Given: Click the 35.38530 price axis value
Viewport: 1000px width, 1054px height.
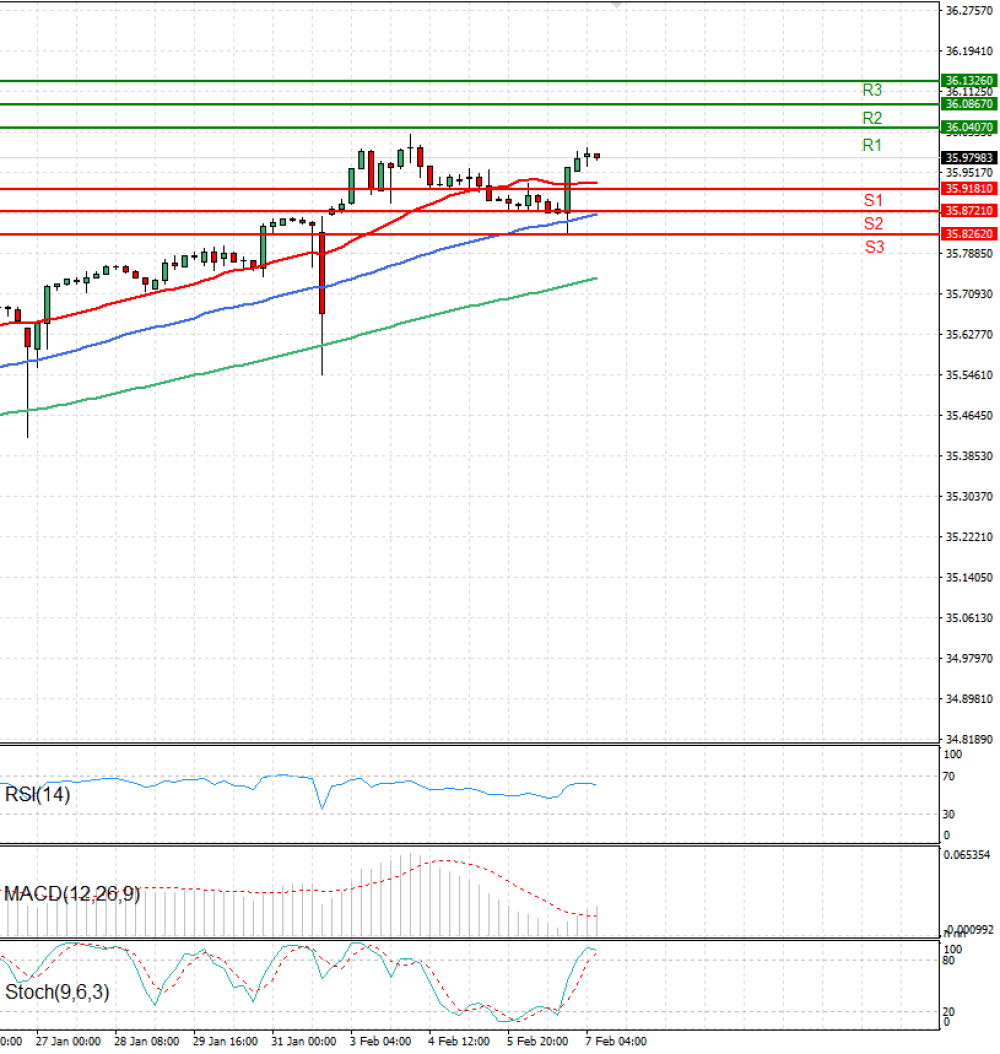Looking at the screenshot, I should point(969,456).
